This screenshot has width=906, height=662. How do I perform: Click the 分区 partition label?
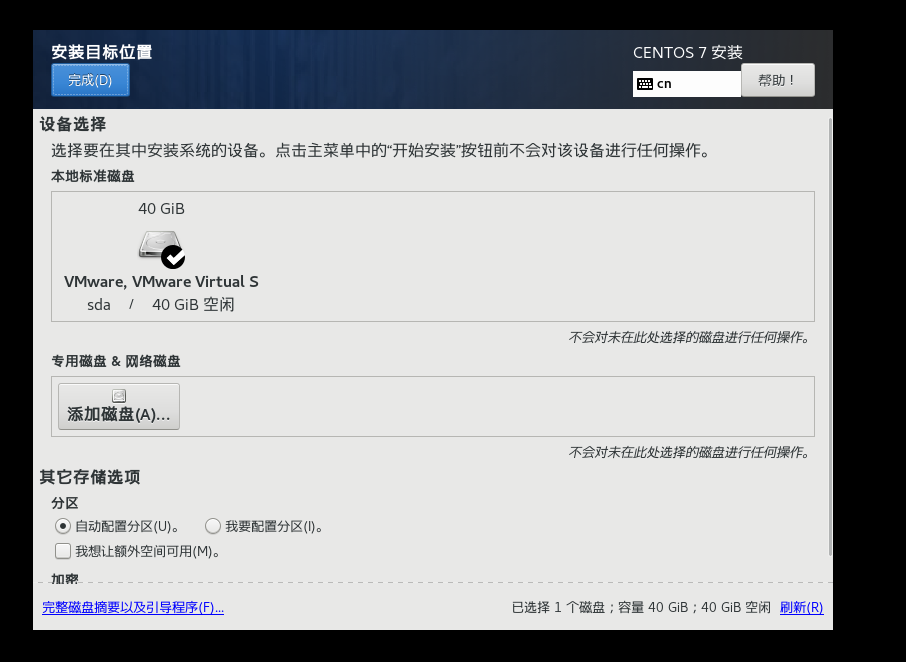(x=65, y=503)
